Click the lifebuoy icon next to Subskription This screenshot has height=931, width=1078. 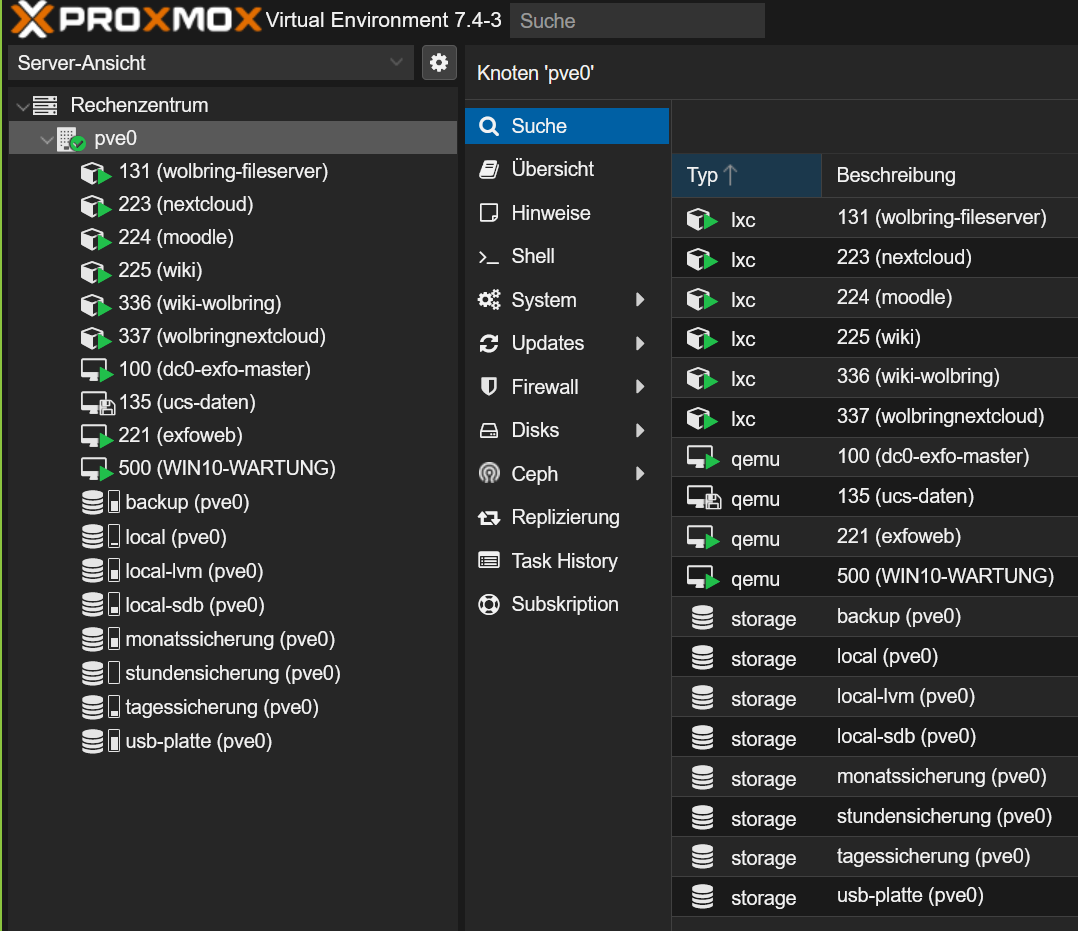point(489,604)
